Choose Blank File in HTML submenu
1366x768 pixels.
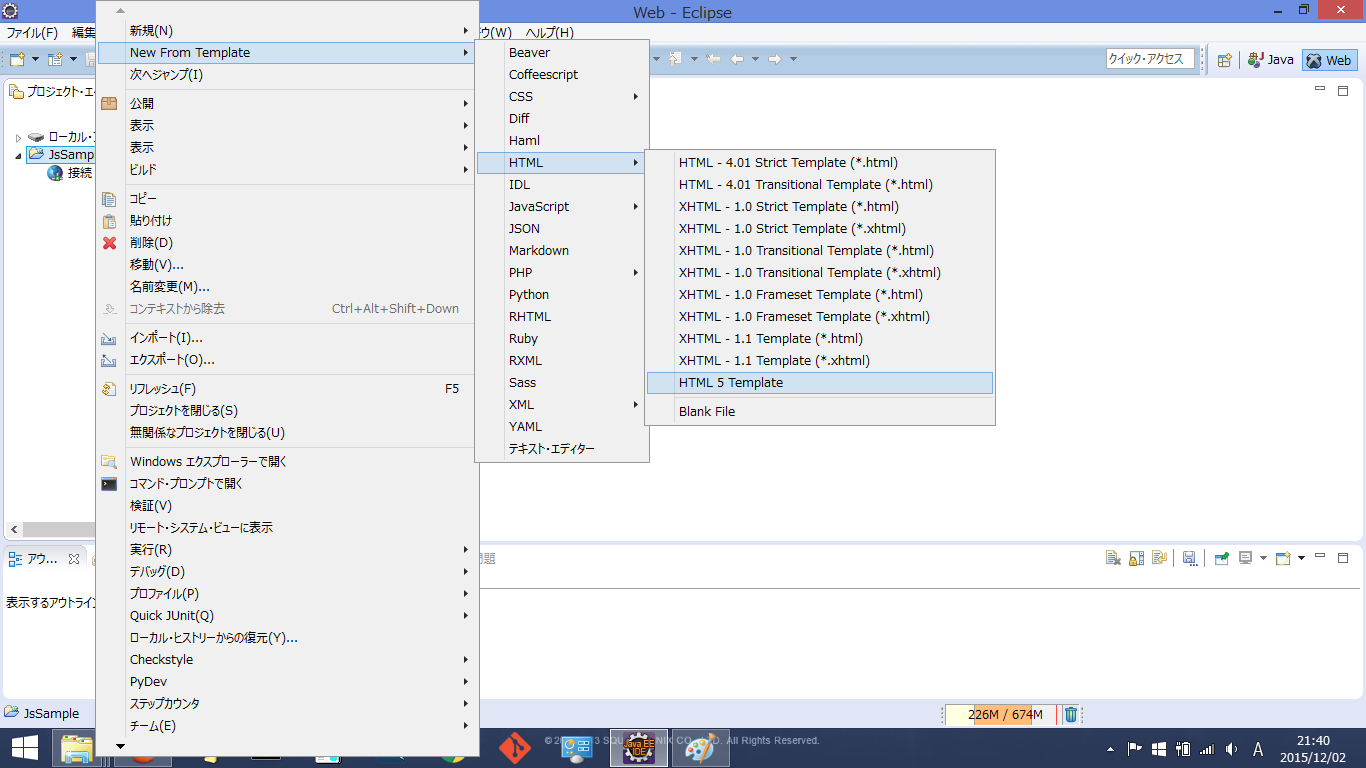tap(819, 411)
